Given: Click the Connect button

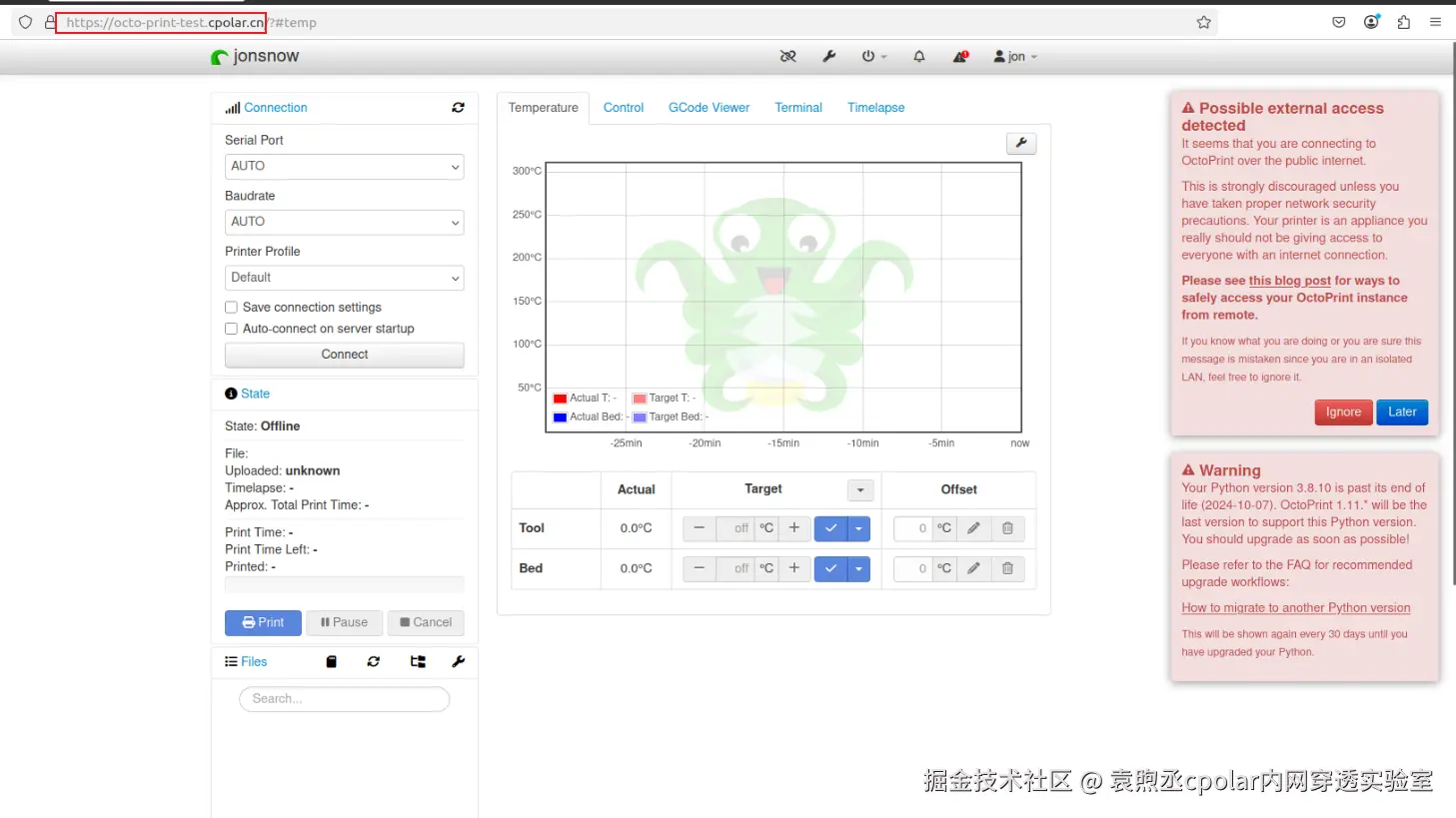Looking at the screenshot, I should pyautogui.click(x=345, y=355).
